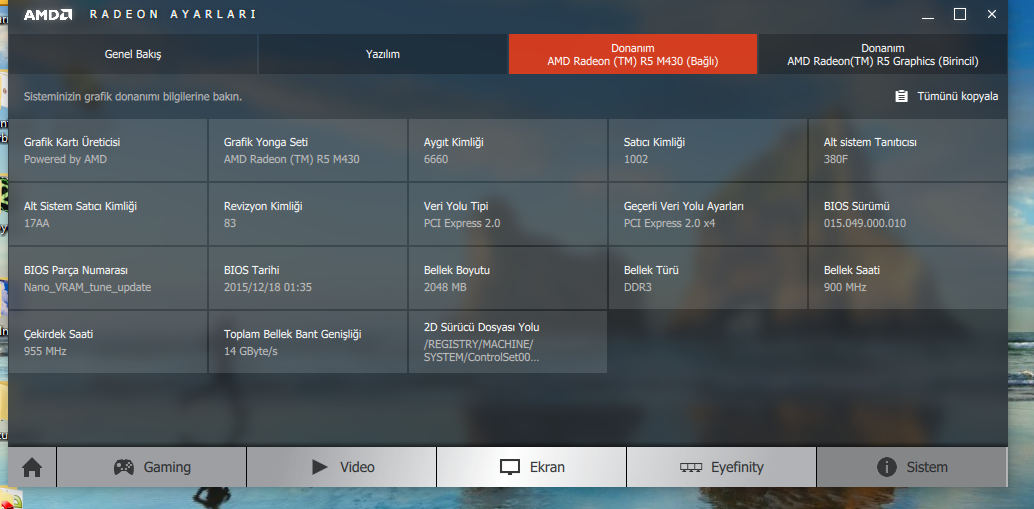Click the Revizyon Kimliği 83 tile

point(308,214)
